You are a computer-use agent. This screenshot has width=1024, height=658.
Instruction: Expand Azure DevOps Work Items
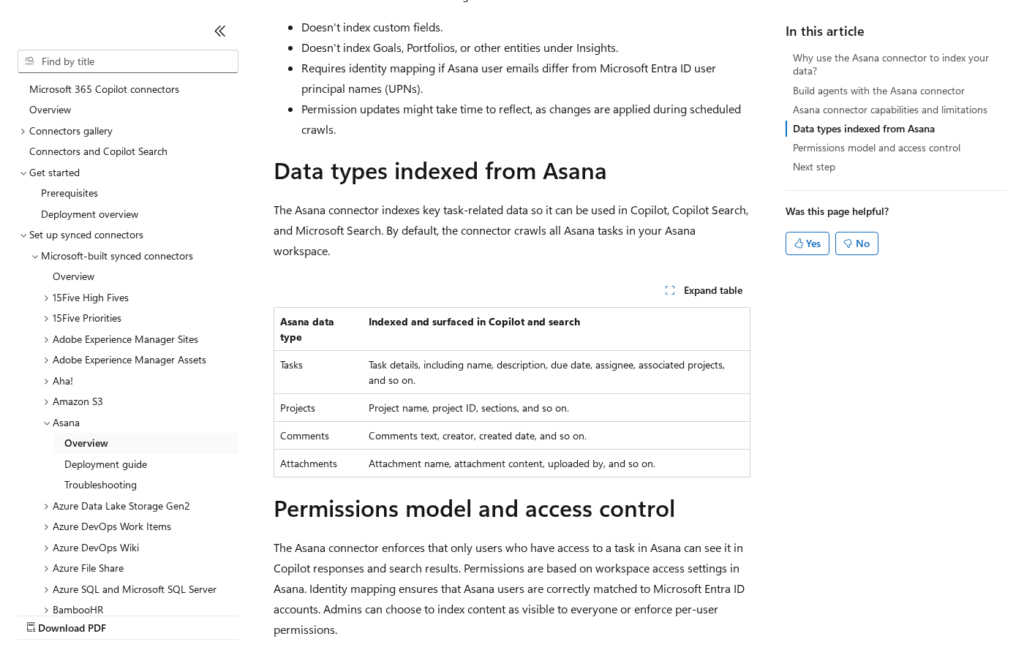click(46, 527)
